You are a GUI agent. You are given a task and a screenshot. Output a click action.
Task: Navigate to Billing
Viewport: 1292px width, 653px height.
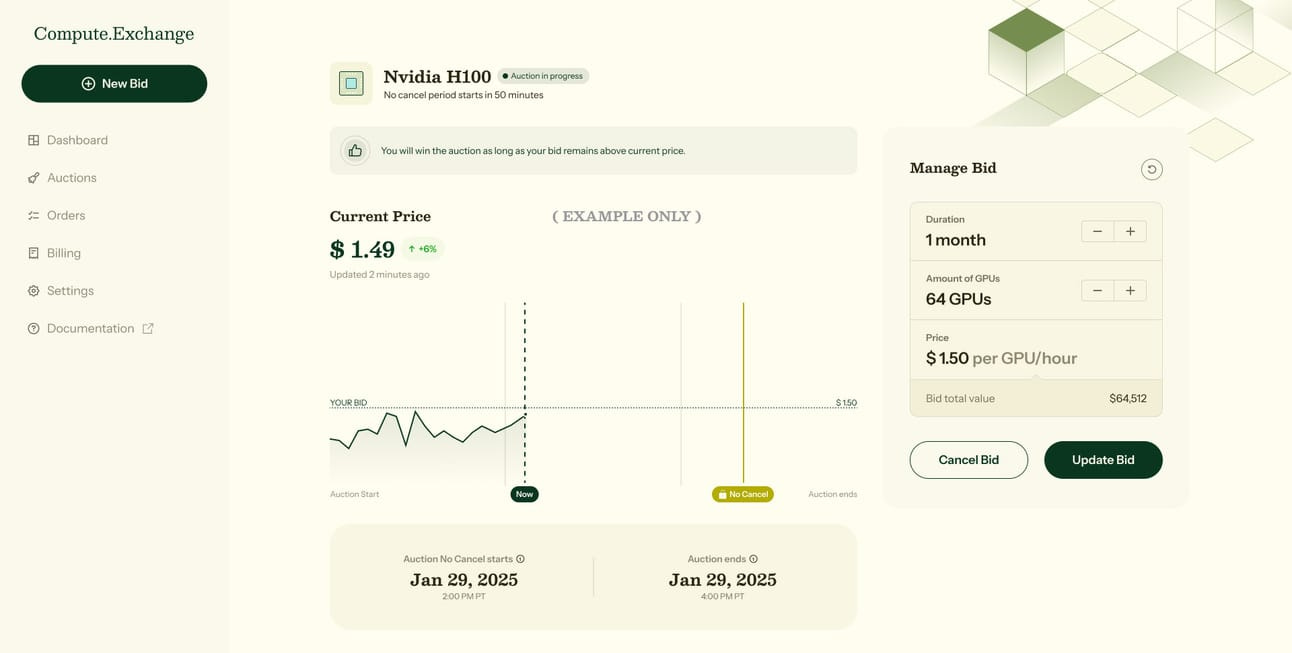point(64,253)
